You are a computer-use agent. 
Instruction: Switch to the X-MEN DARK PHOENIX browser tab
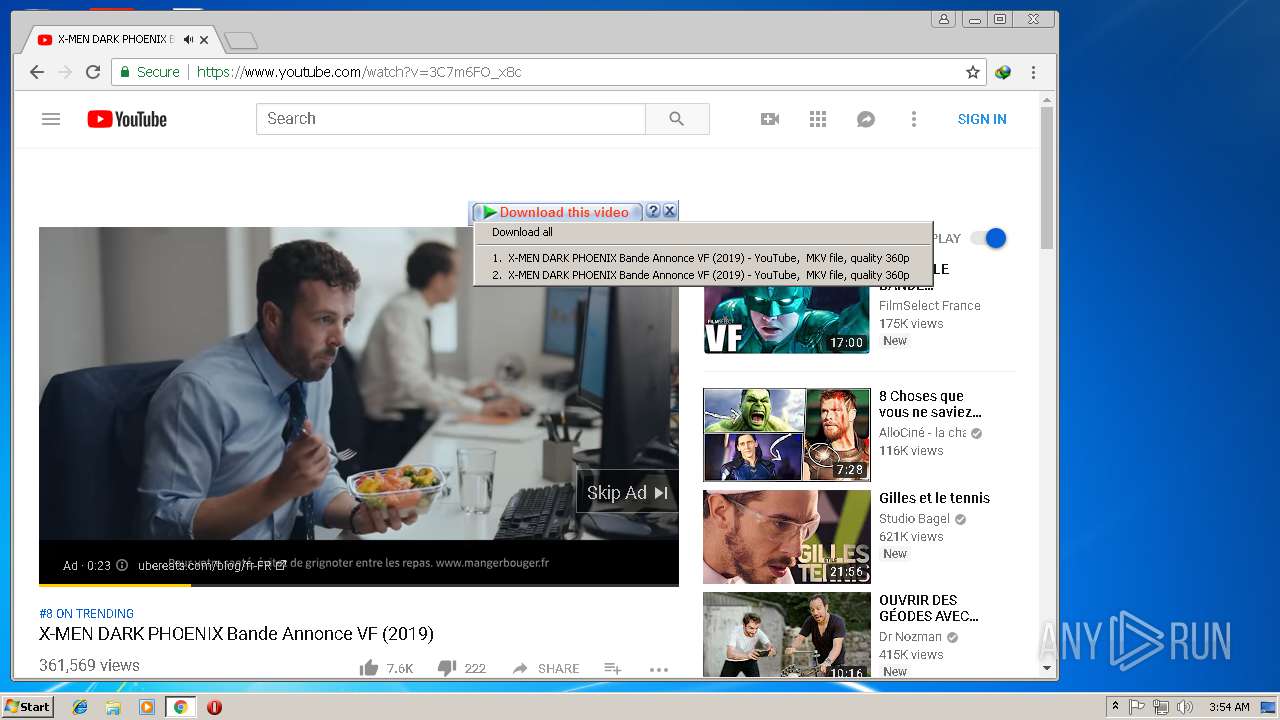pos(115,40)
